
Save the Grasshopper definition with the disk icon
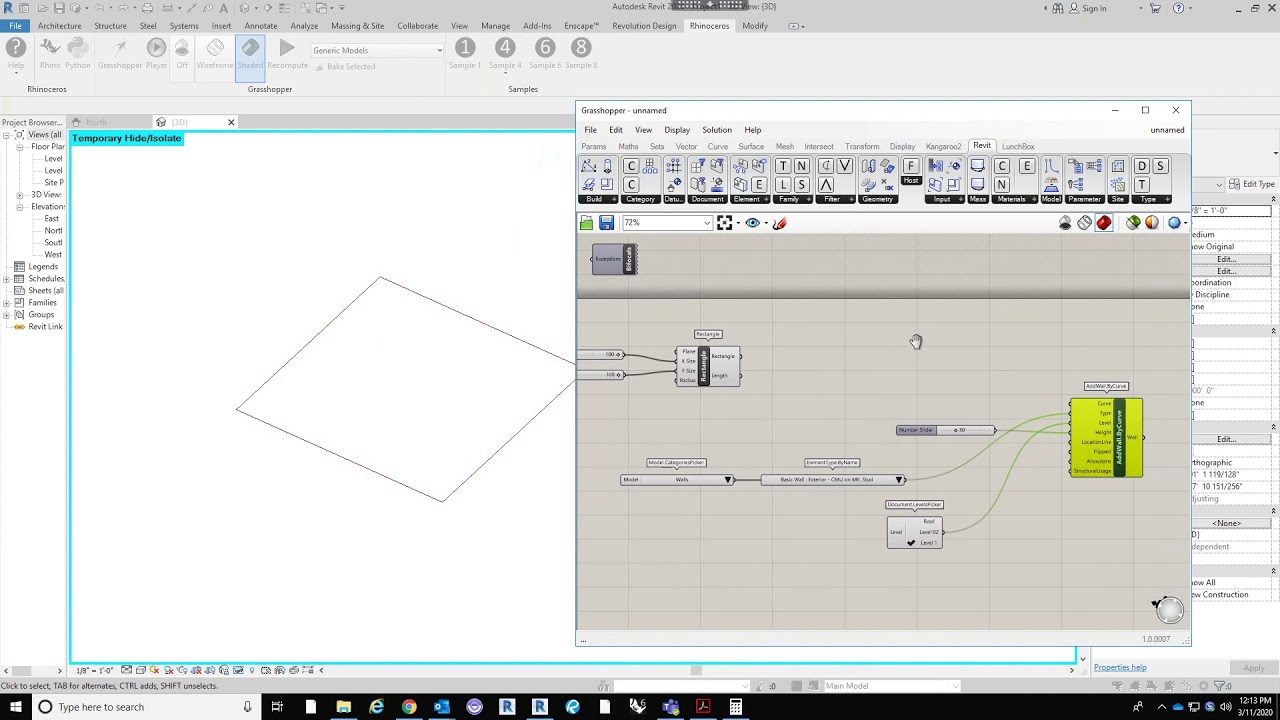[x=606, y=223]
